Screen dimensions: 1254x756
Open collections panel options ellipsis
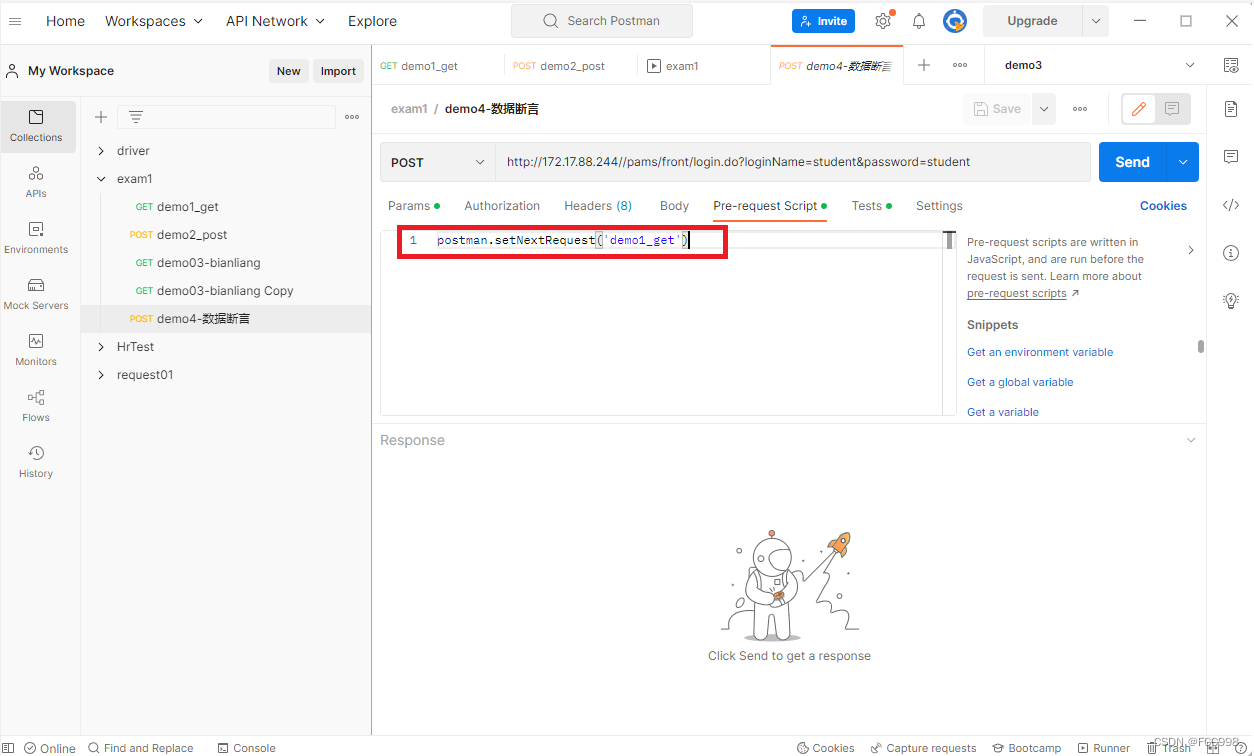tap(352, 117)
